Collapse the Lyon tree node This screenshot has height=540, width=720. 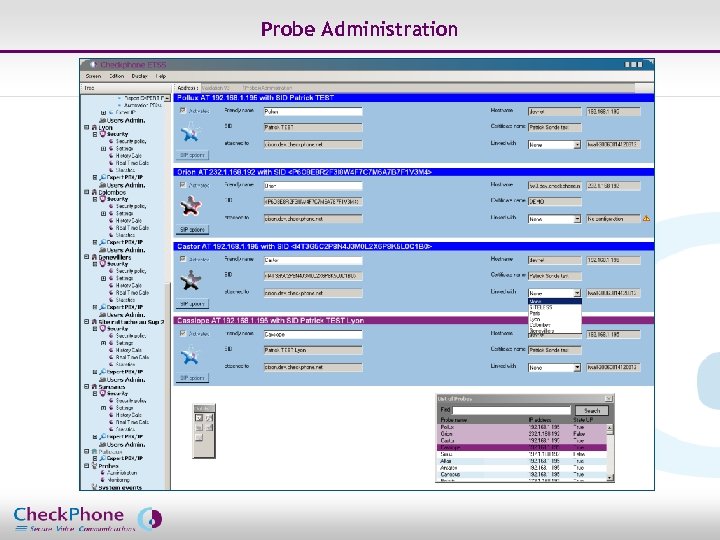(x=86, y=128)
